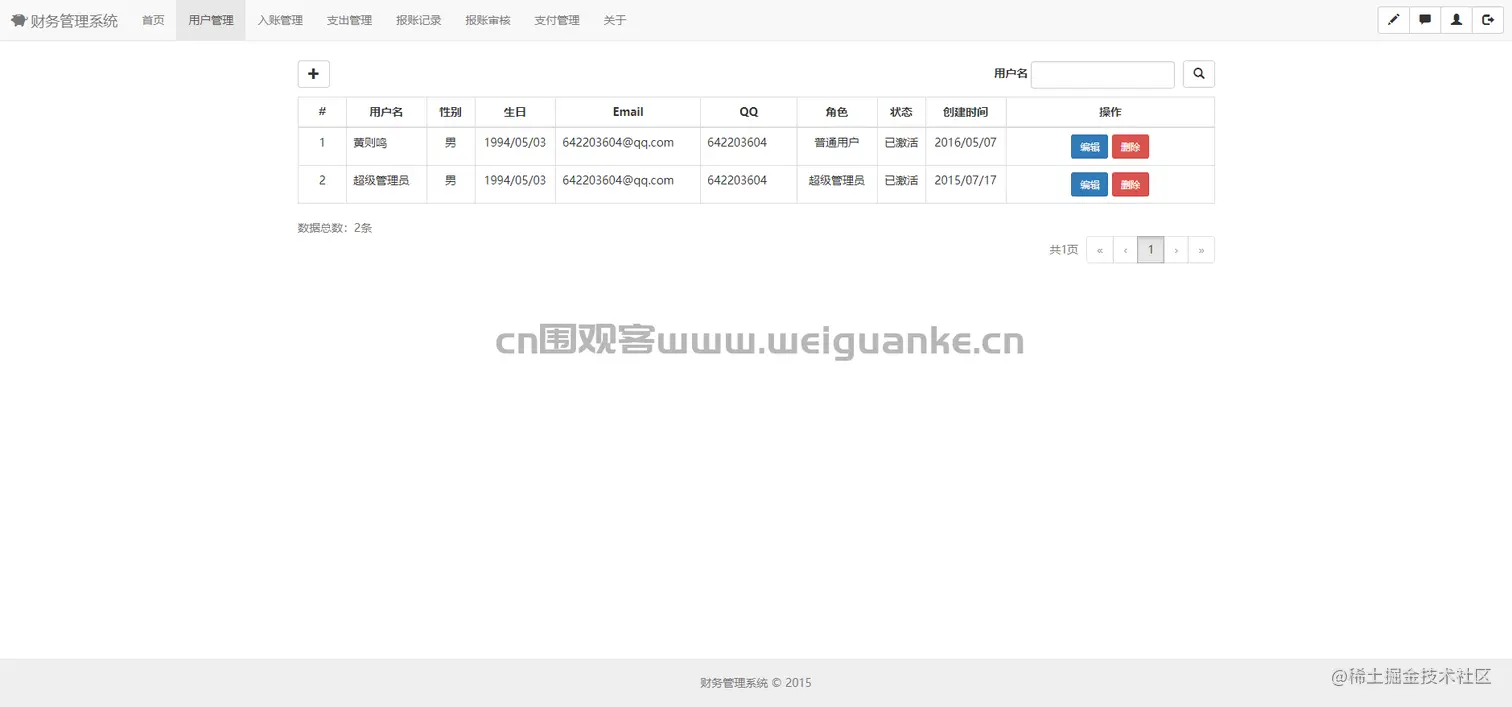Open the messages comment icon

pyautogui.click(x=1425, y=20)
